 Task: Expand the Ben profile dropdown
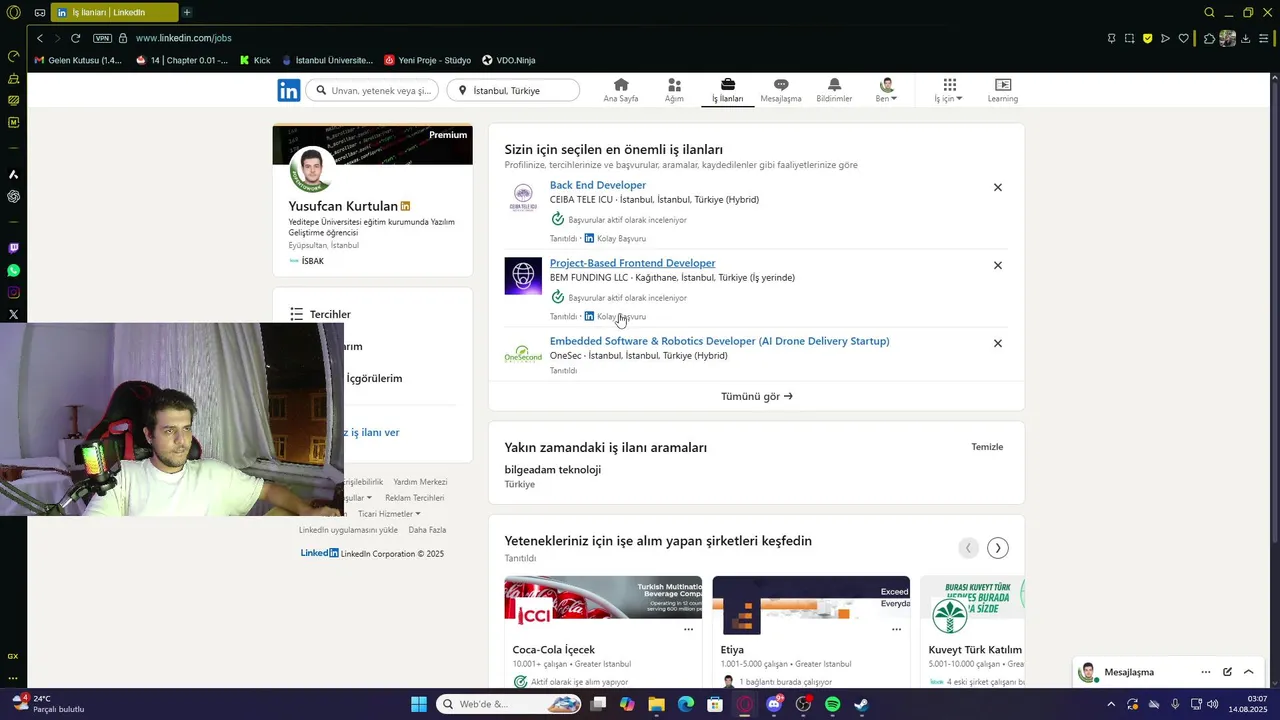click(x=886, y=90)
